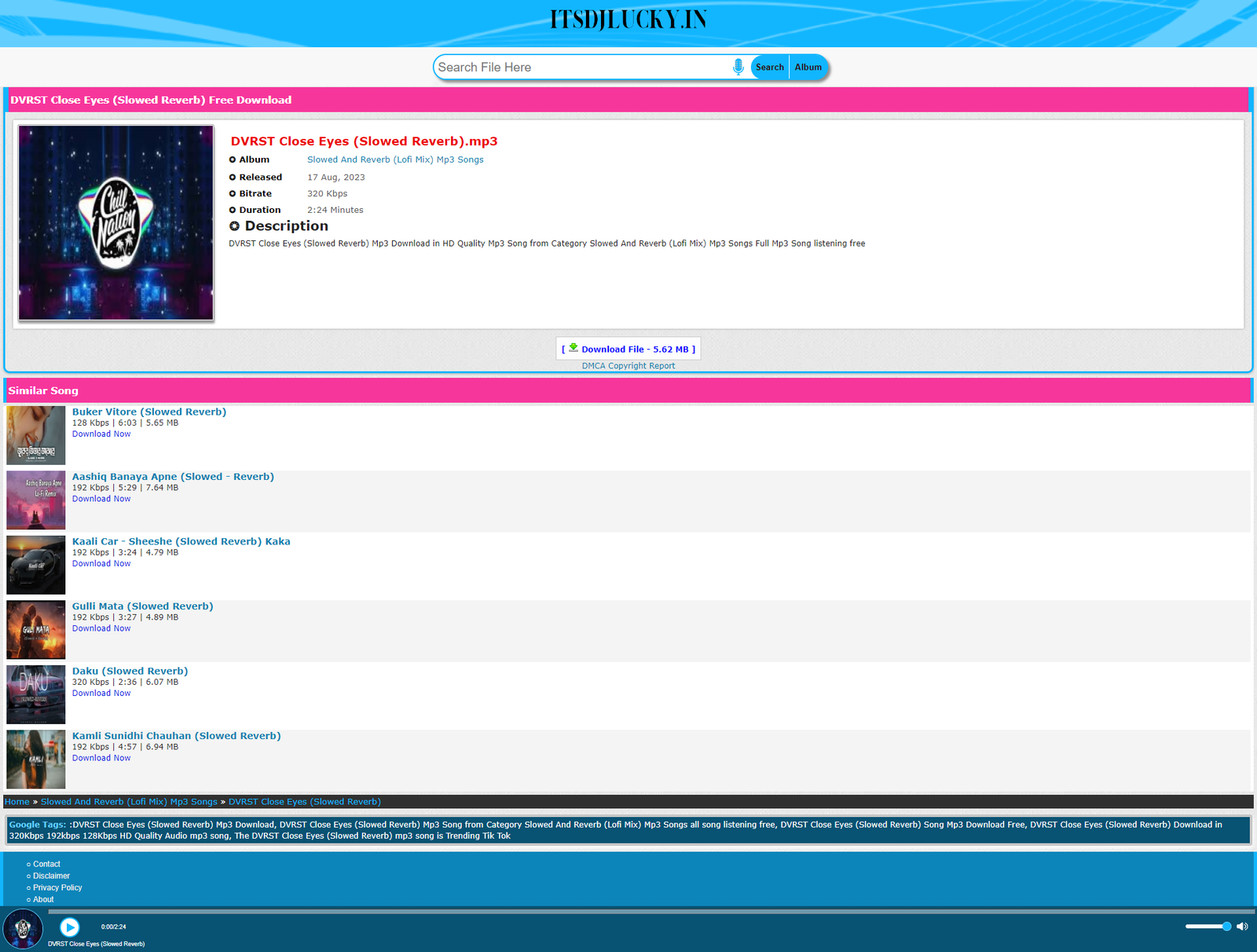Open Aashiq Banaya Apne song title
Image resolution: width=1257 pixels, height=952 pixels.
pos(173,477)
